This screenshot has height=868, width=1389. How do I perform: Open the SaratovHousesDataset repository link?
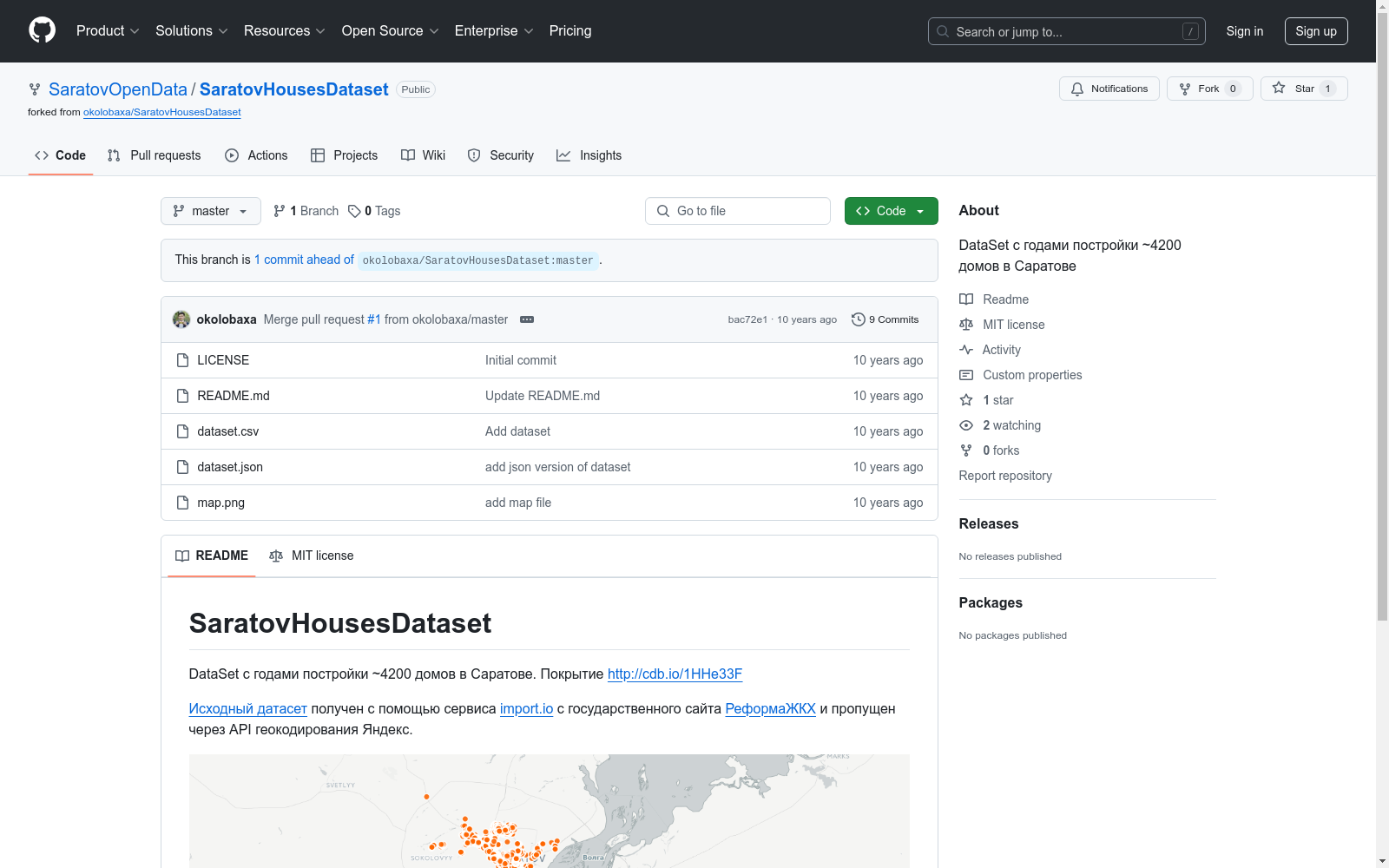click(294, 89)
